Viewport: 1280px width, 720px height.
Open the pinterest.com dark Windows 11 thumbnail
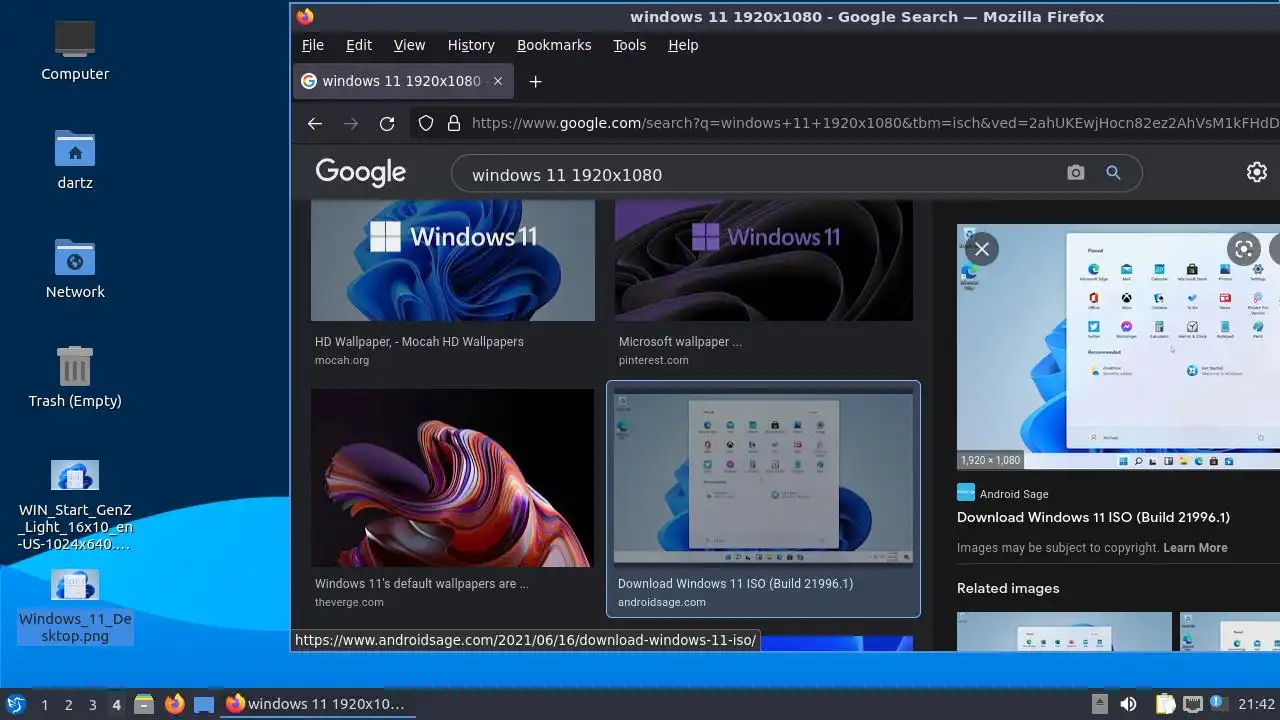pyautogui.click(x=764, y=260)
